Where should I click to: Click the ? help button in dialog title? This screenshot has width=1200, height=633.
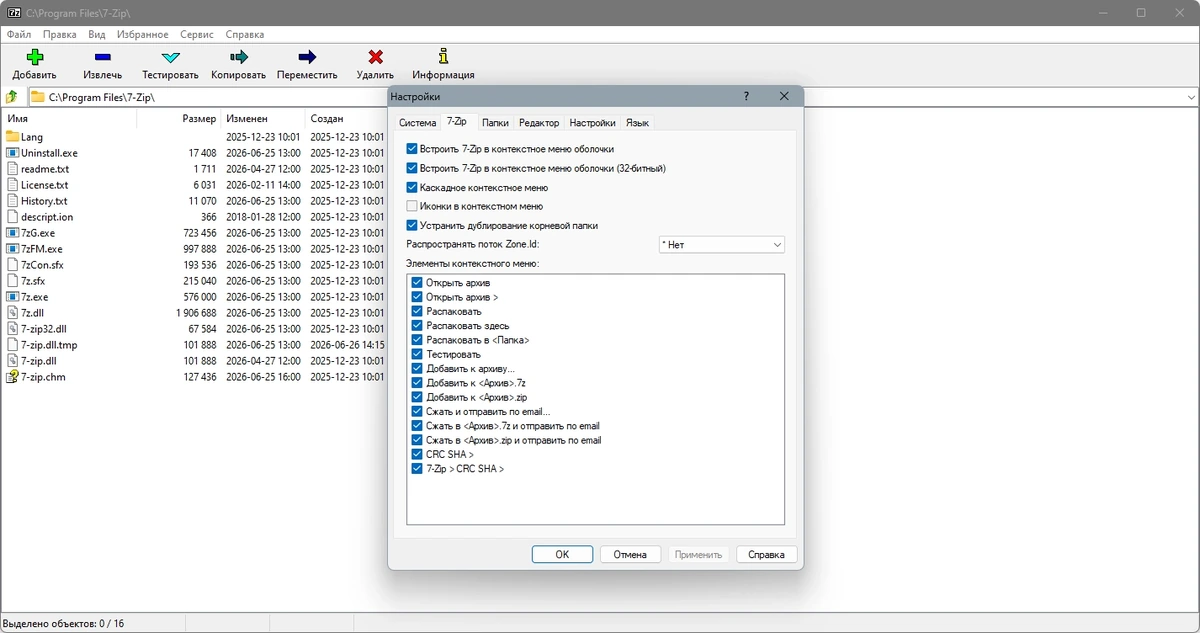[746, 97]
